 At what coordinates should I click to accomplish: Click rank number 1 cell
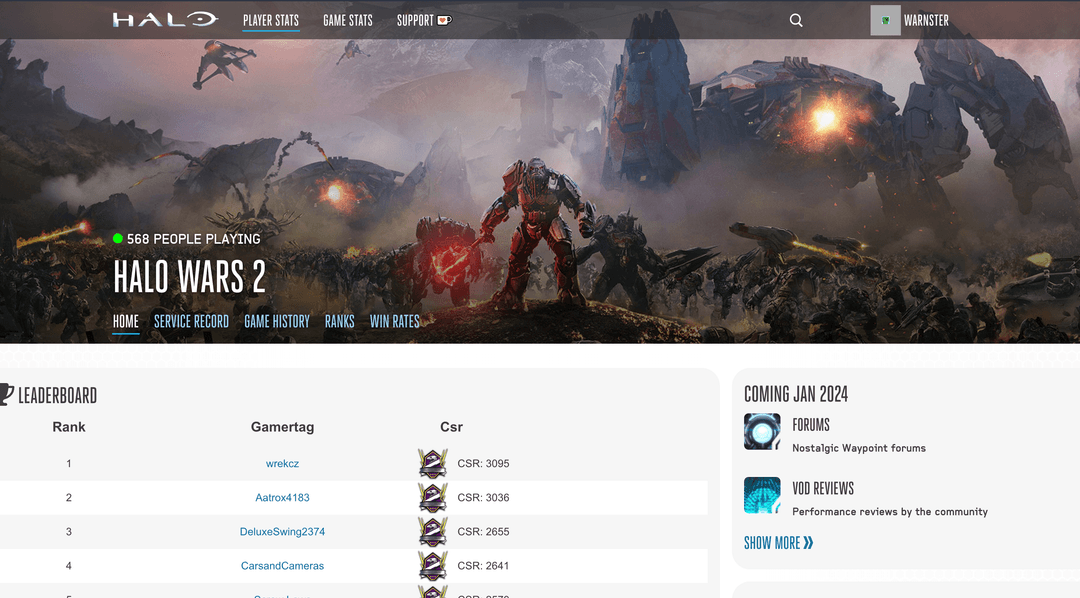[69, 464]
